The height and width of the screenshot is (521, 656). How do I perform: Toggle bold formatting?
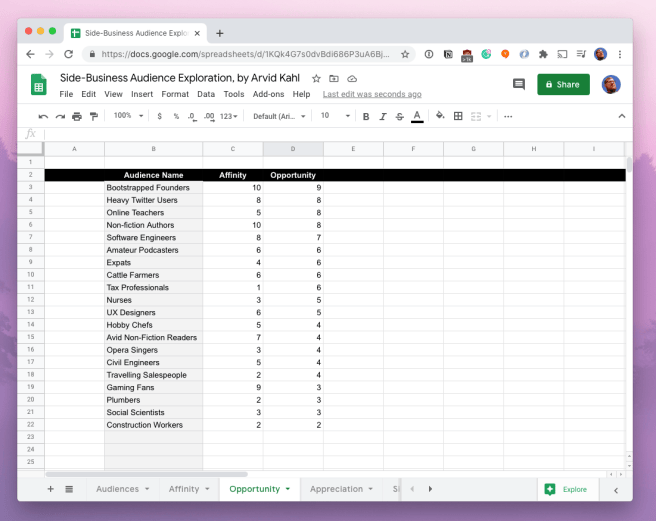[x=366, y=116]
